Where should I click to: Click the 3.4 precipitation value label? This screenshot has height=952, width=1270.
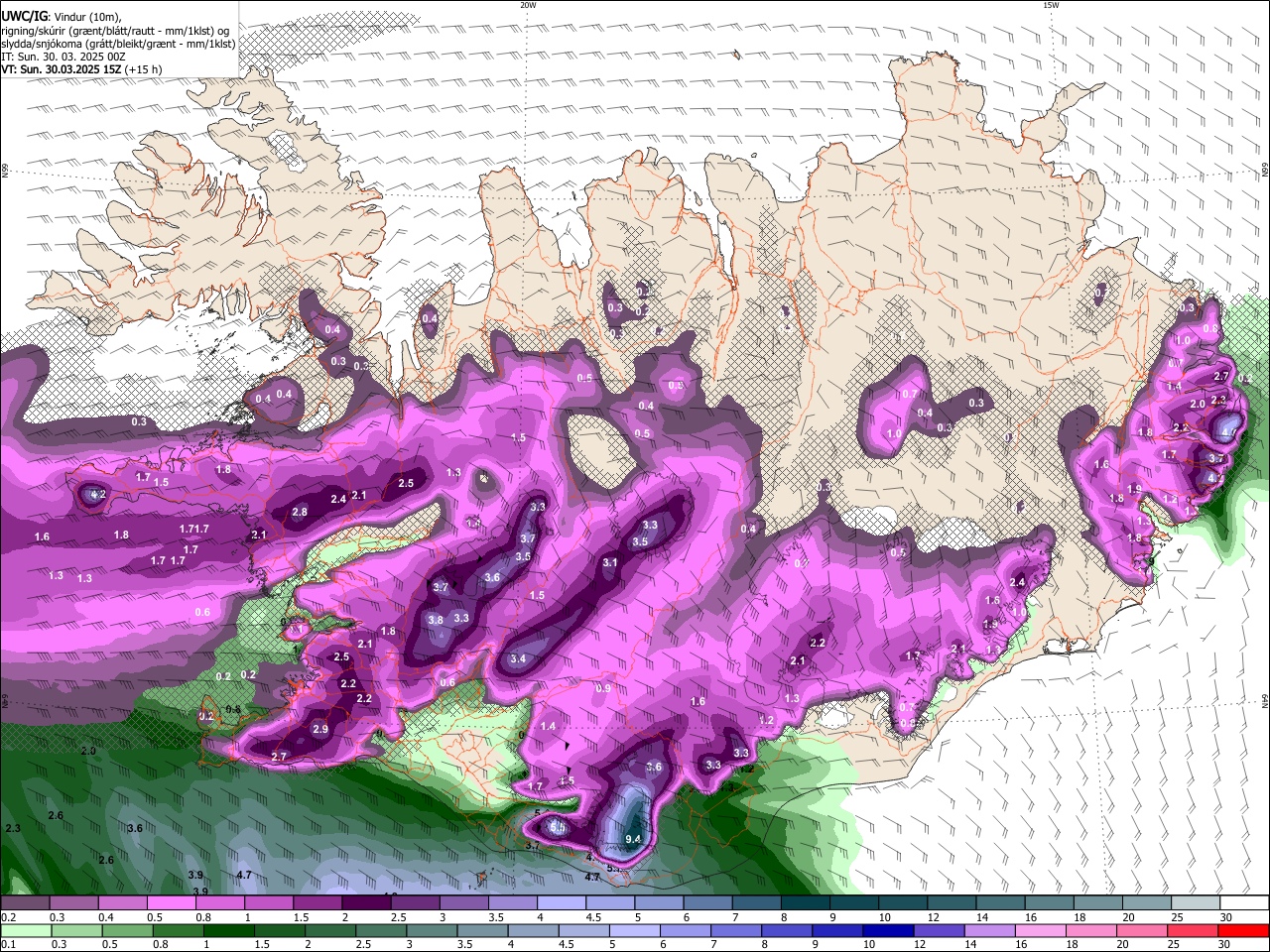coord(518,659)
